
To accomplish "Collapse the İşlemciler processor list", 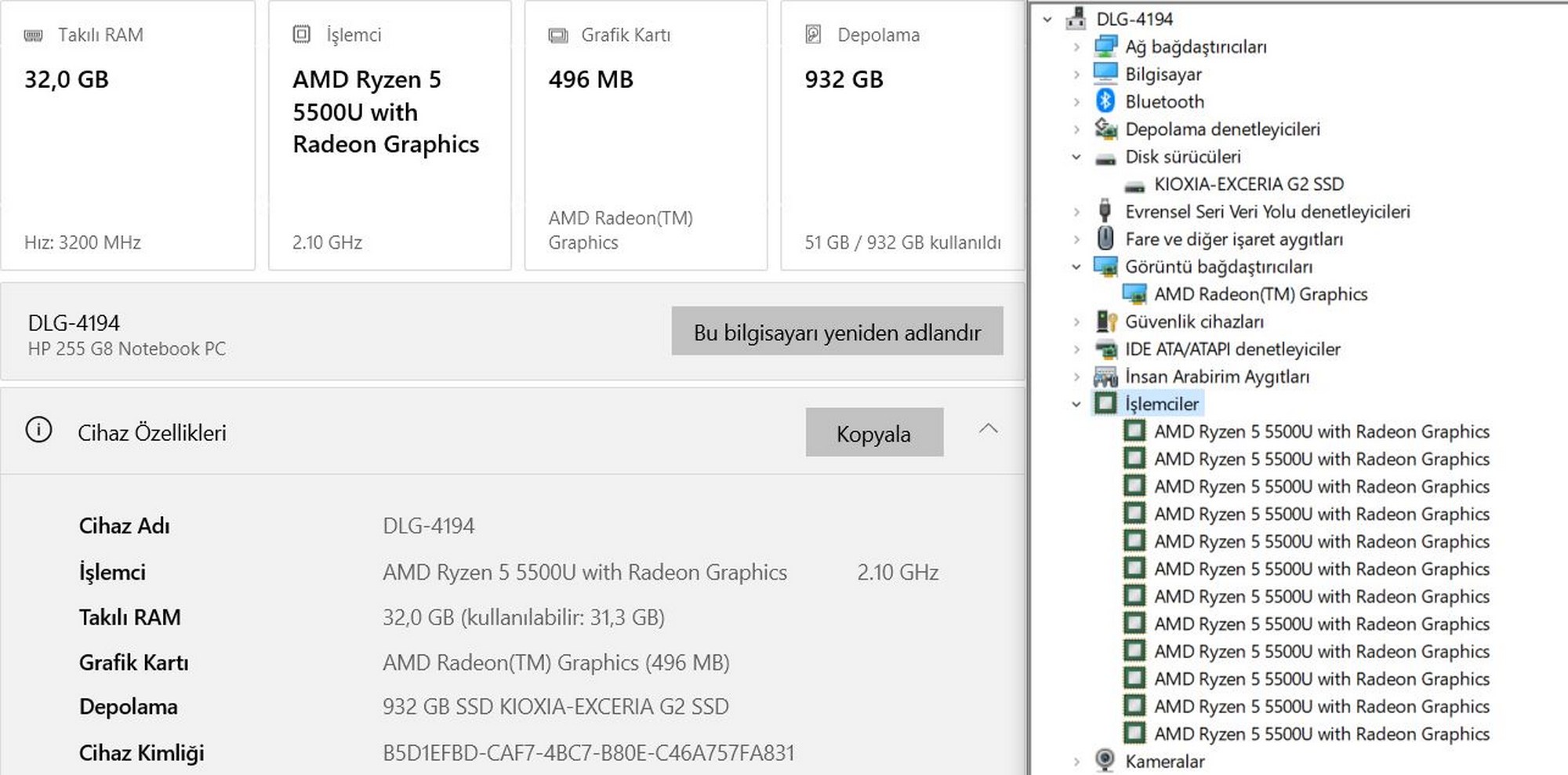I will (x=1076, y=404).
